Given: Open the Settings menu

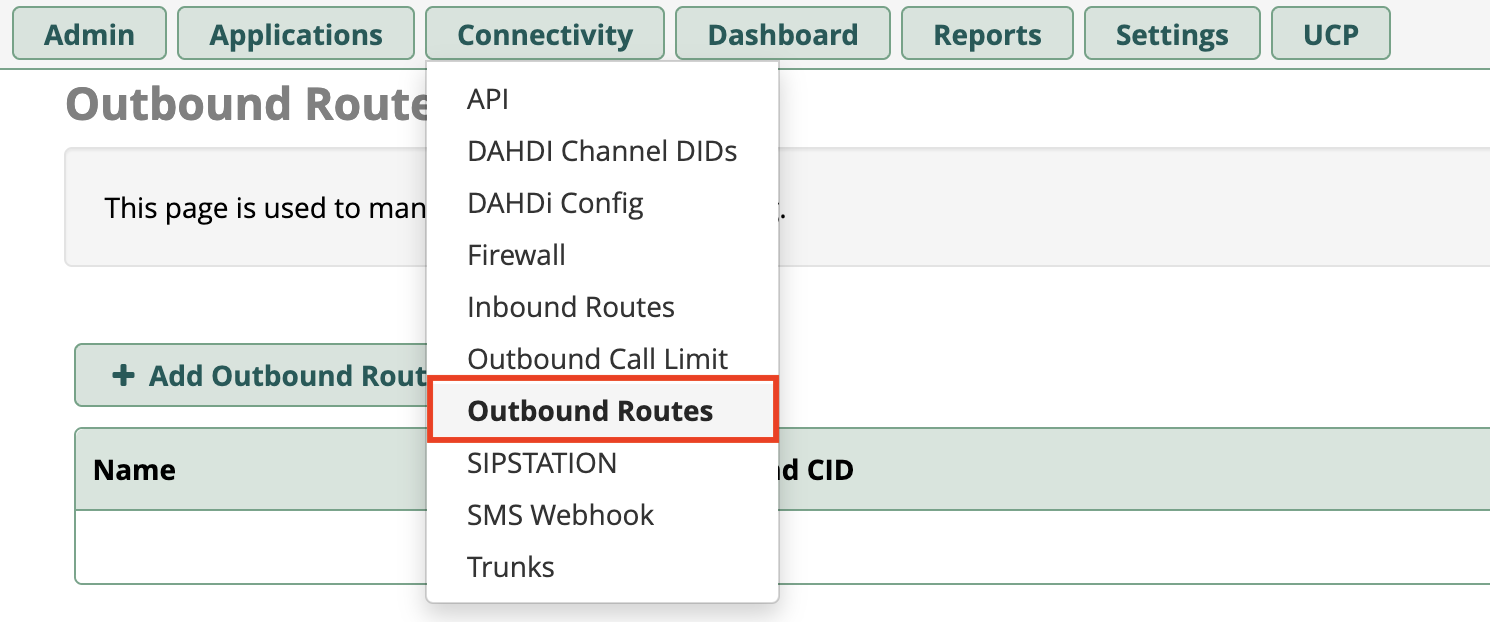Looking at the screenshot, I should (1172, 35).
